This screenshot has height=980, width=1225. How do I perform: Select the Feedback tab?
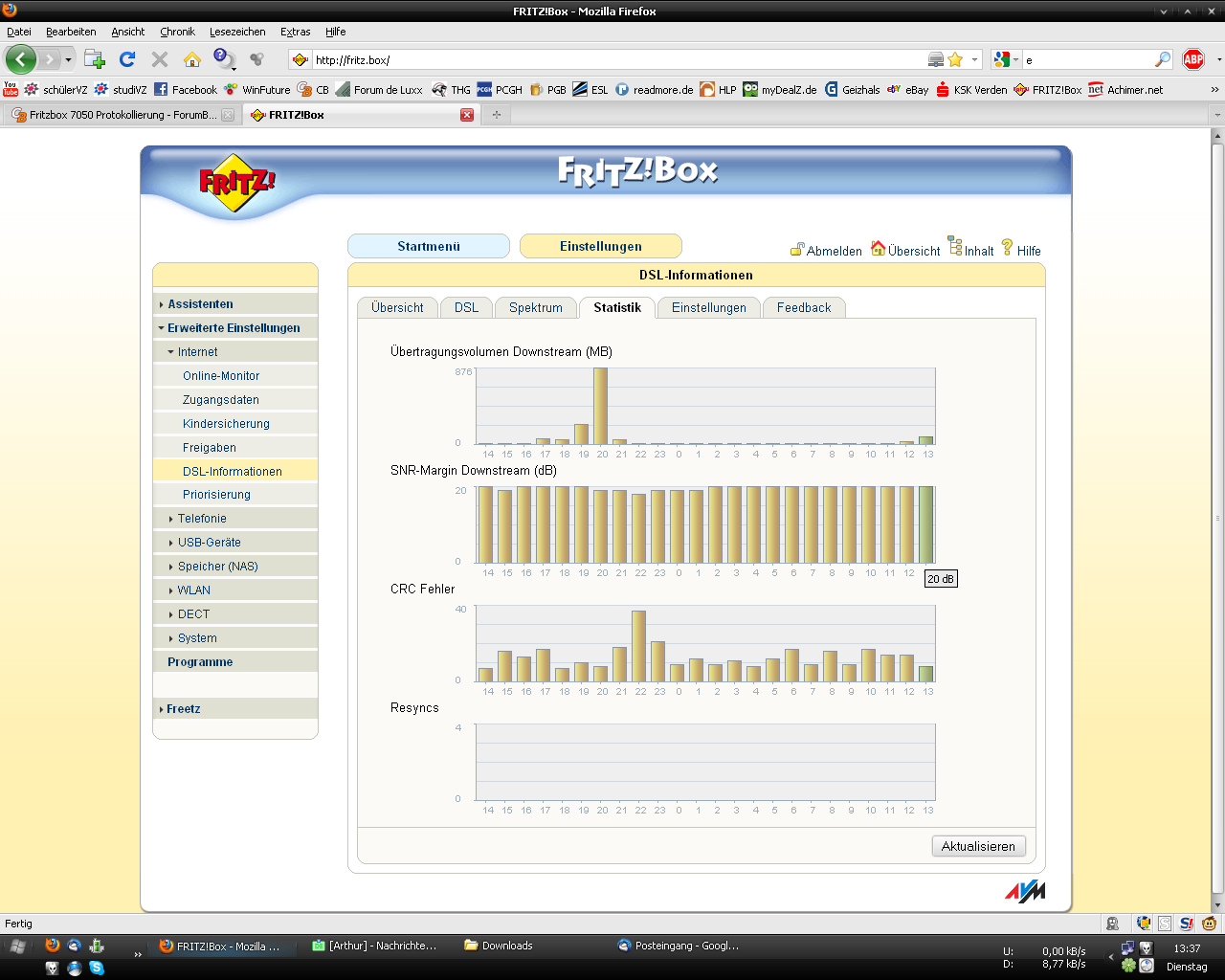click(804, 307)
